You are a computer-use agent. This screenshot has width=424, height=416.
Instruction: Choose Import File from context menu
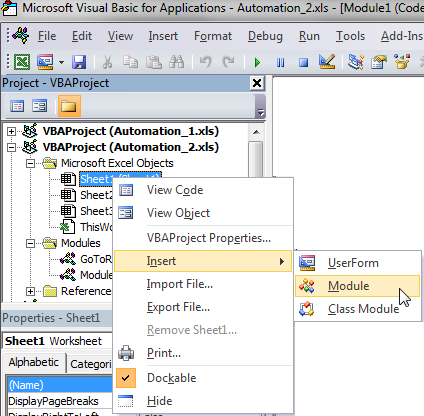click(203, 284)
